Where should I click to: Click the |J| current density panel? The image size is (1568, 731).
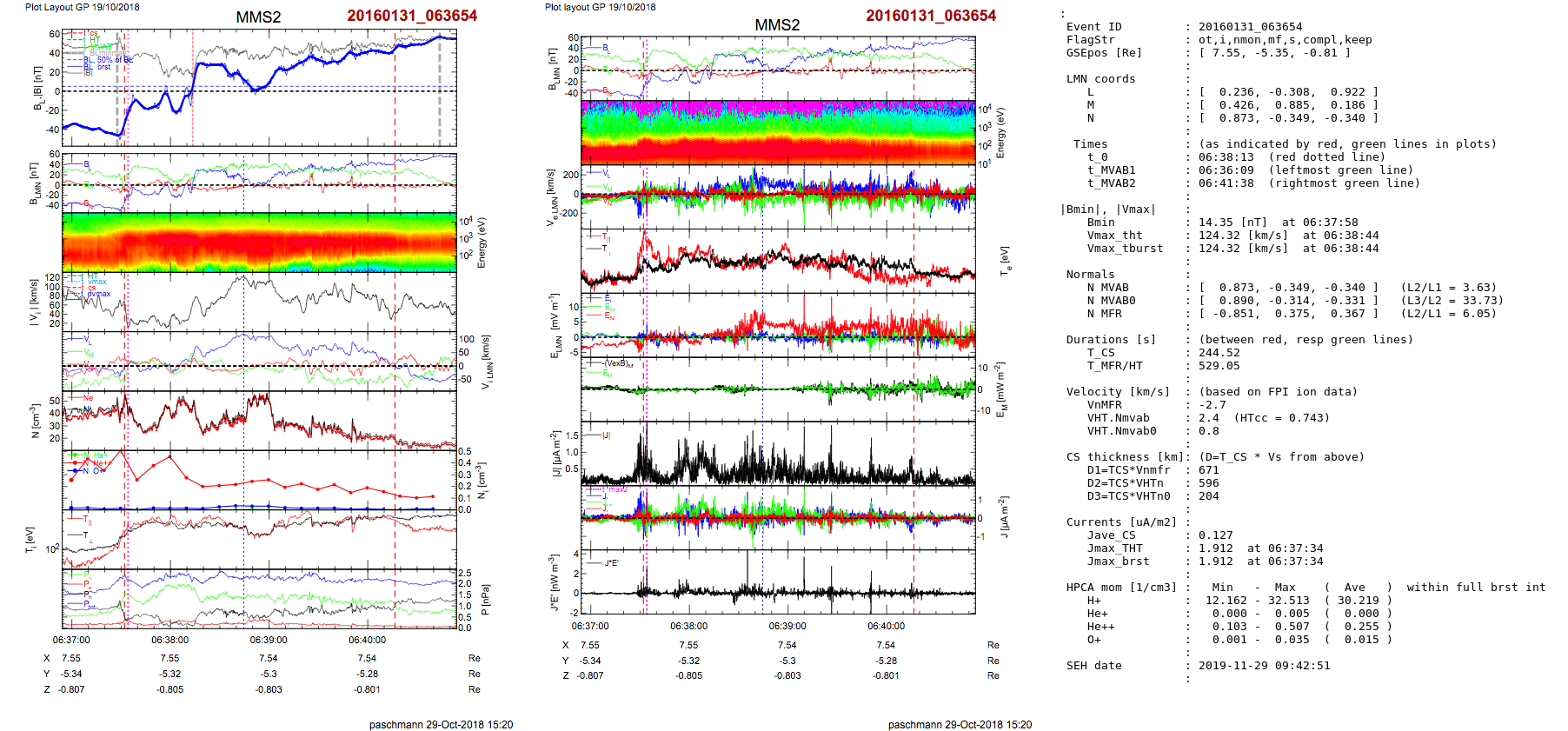click(778, 454)
